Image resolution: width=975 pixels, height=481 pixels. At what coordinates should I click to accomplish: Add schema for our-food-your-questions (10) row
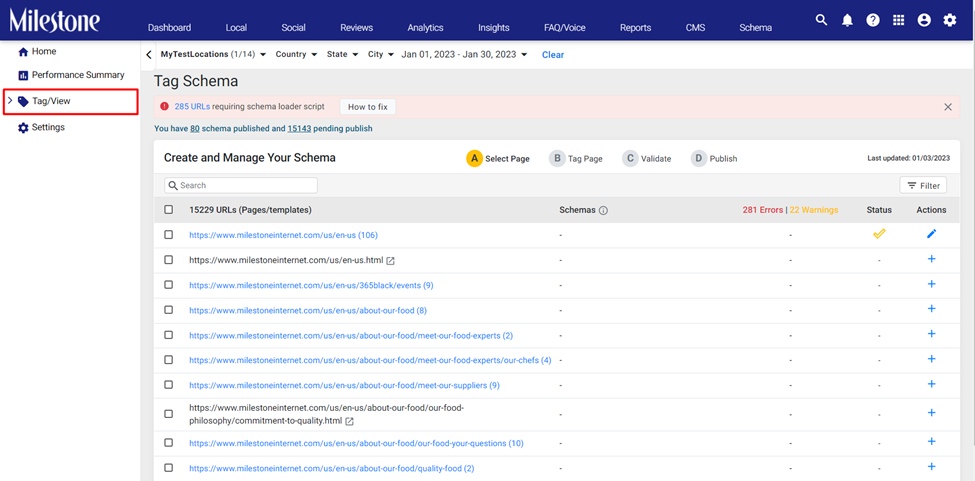[931, 441]
